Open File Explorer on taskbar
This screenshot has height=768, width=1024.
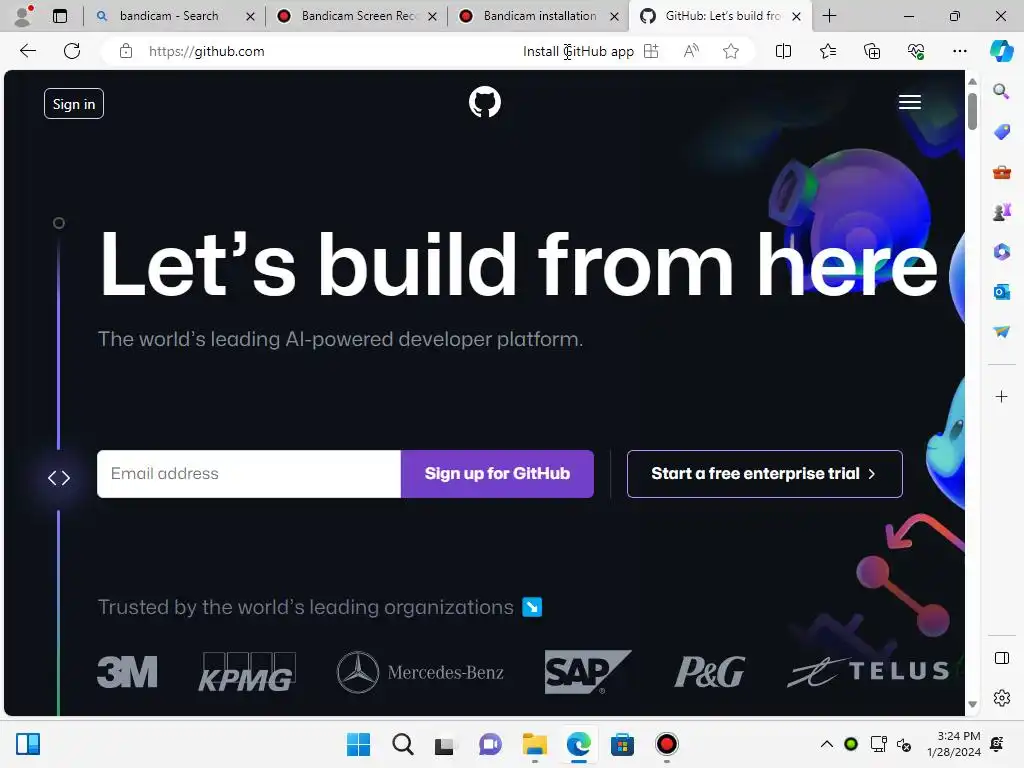pyautogui.click(x=534, y=744)
